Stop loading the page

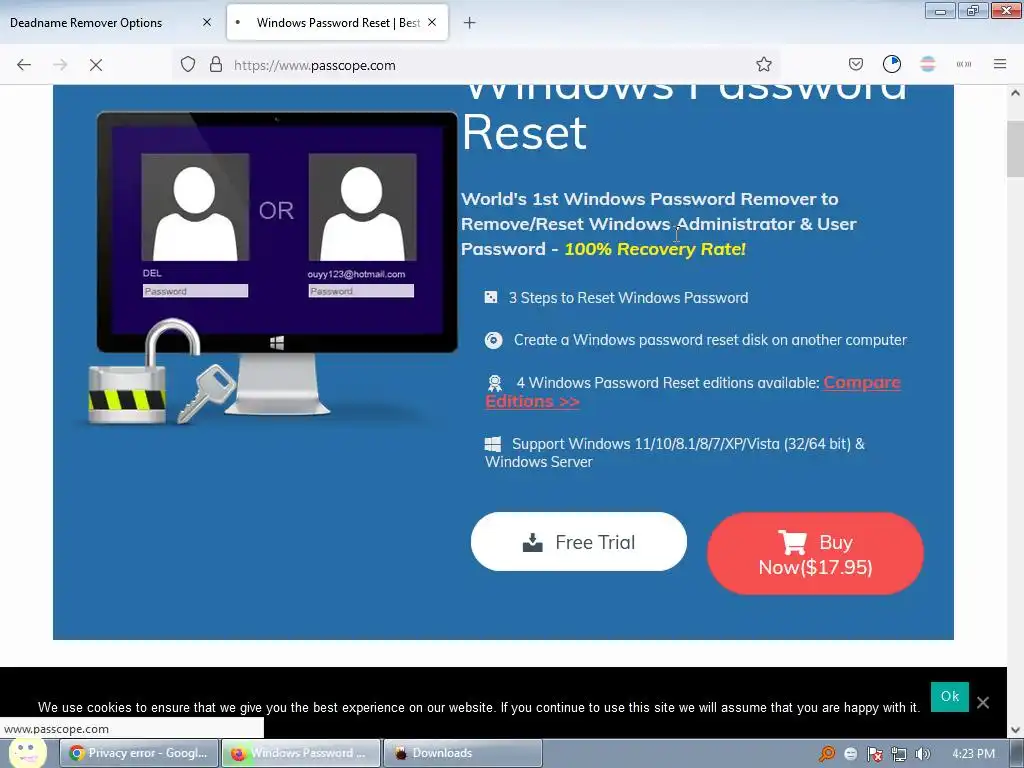point(96,65)
